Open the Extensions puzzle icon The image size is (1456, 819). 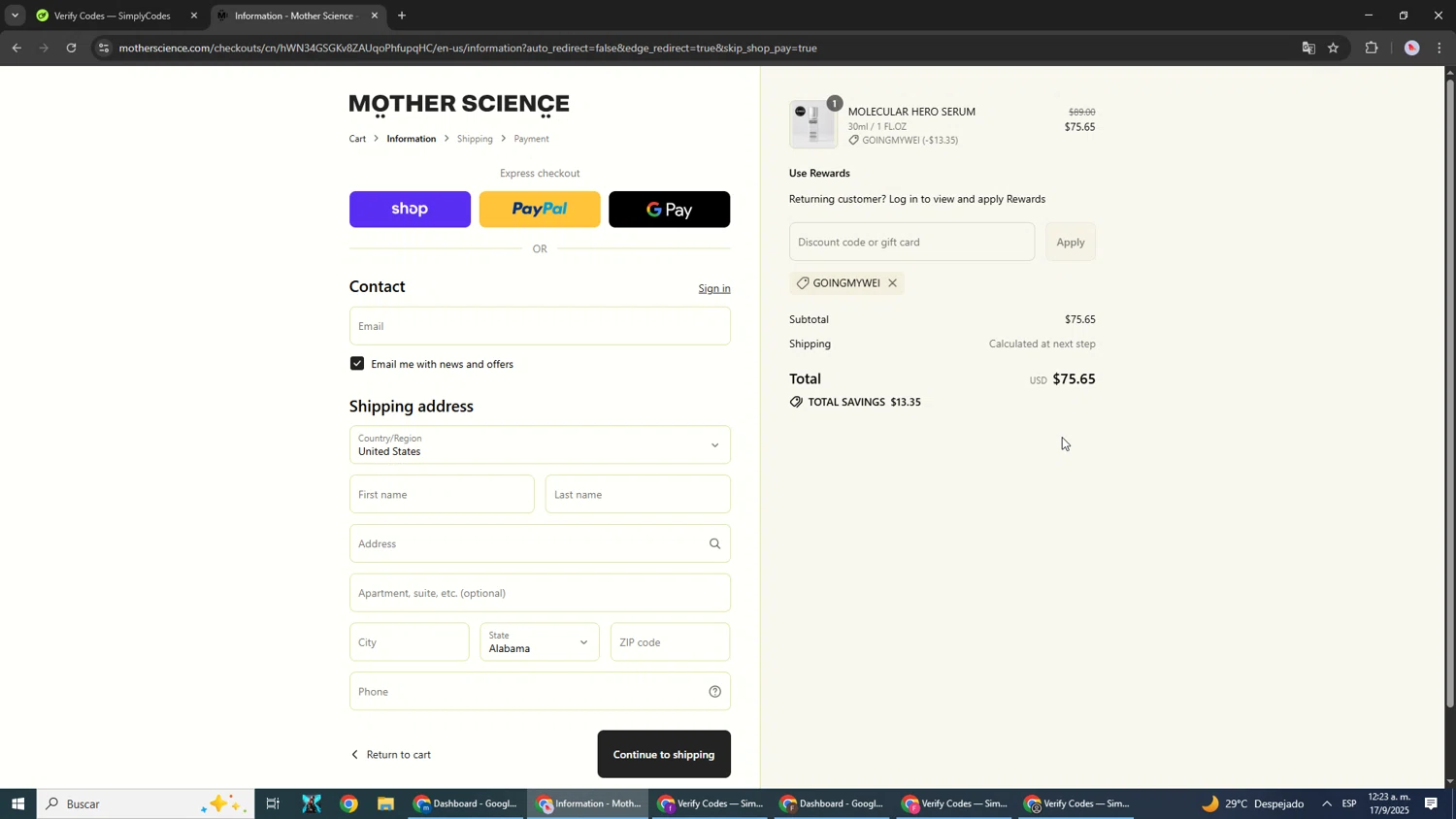tap(1372, 48)
